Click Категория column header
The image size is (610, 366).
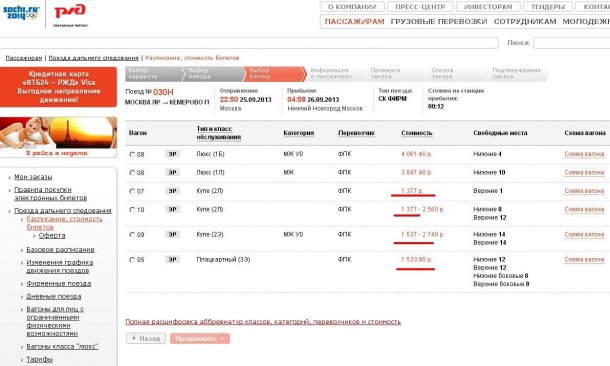tap(299, 133)
